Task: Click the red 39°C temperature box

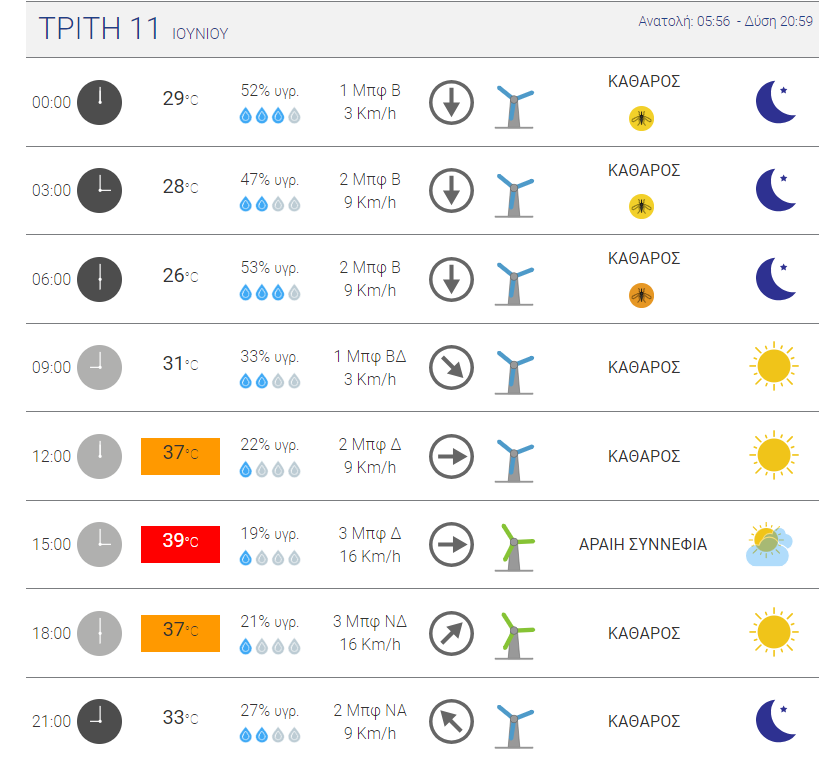Action: 180,542
